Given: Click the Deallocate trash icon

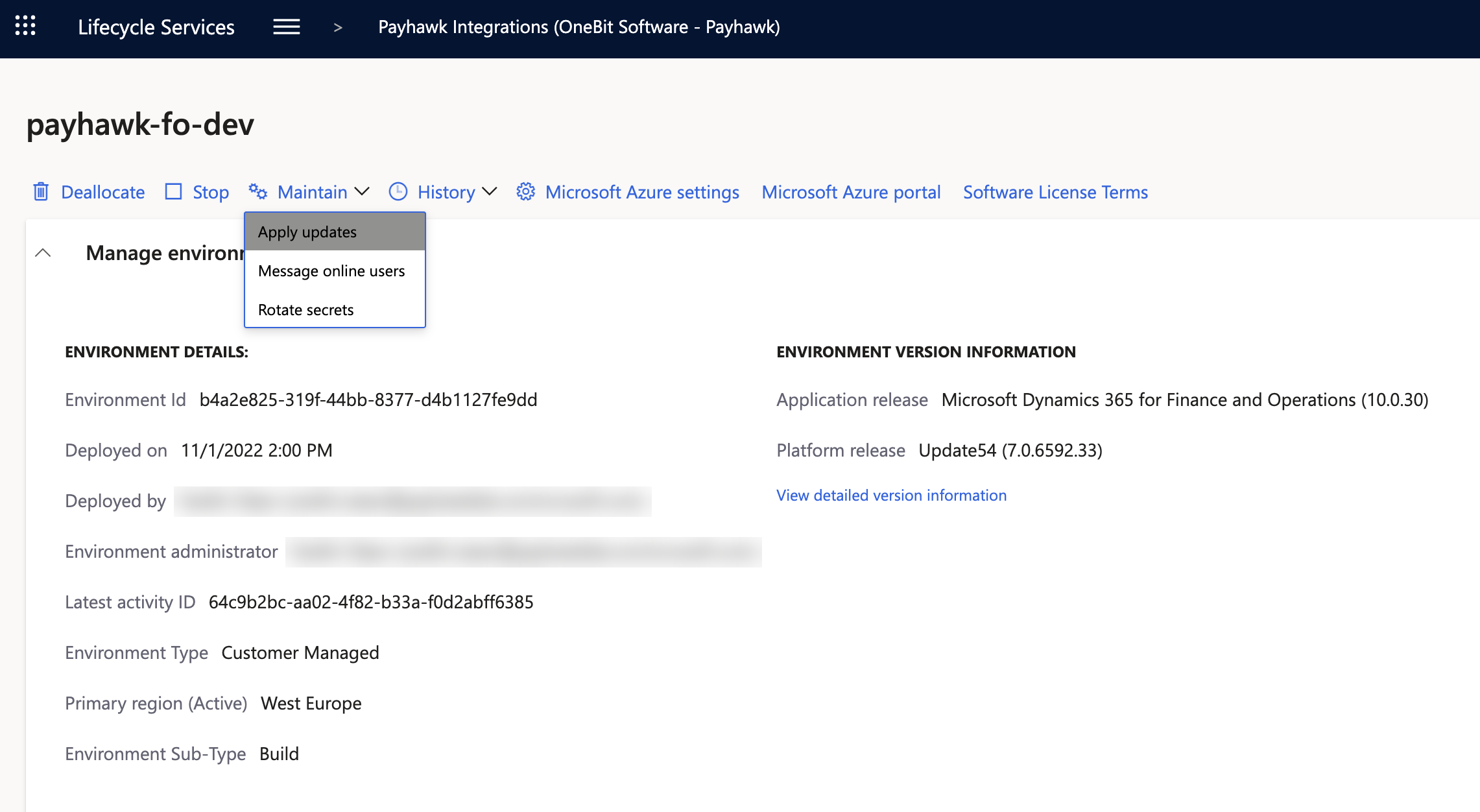Looking at the screenshot, I should pyautogui.click(x=41, y=191).
